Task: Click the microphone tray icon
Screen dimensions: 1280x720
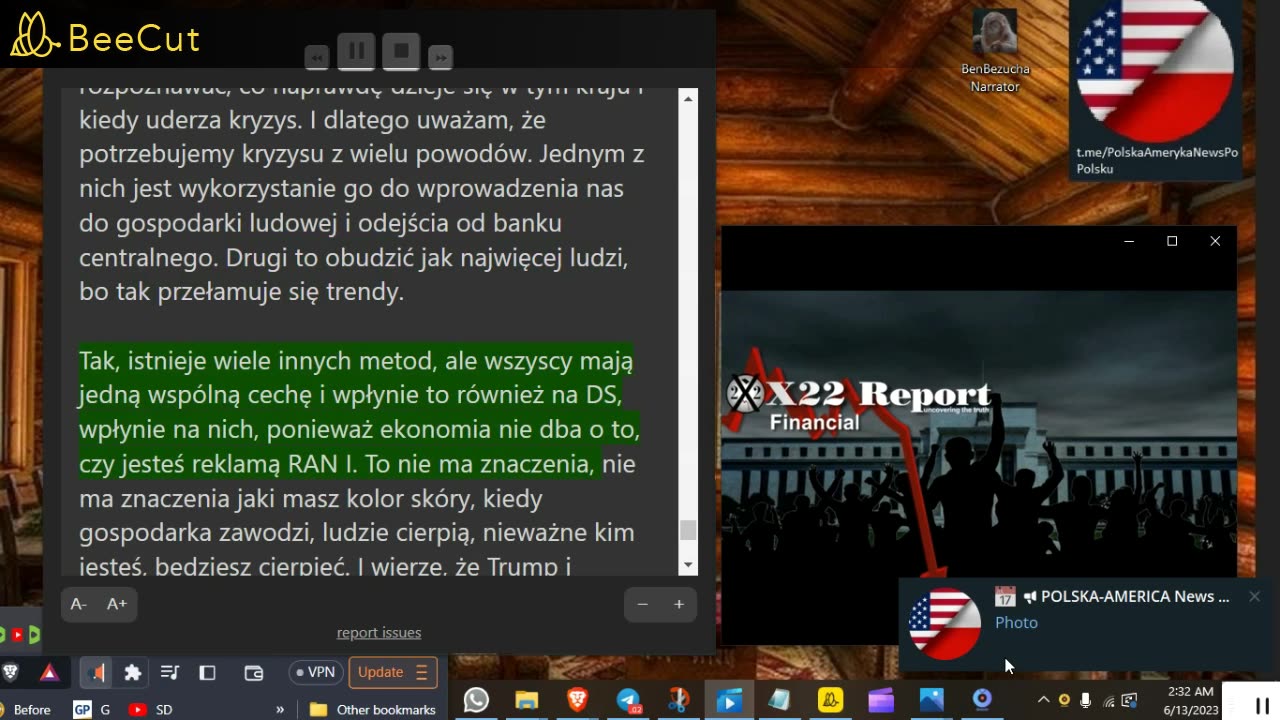Action: click(1086, 700)
